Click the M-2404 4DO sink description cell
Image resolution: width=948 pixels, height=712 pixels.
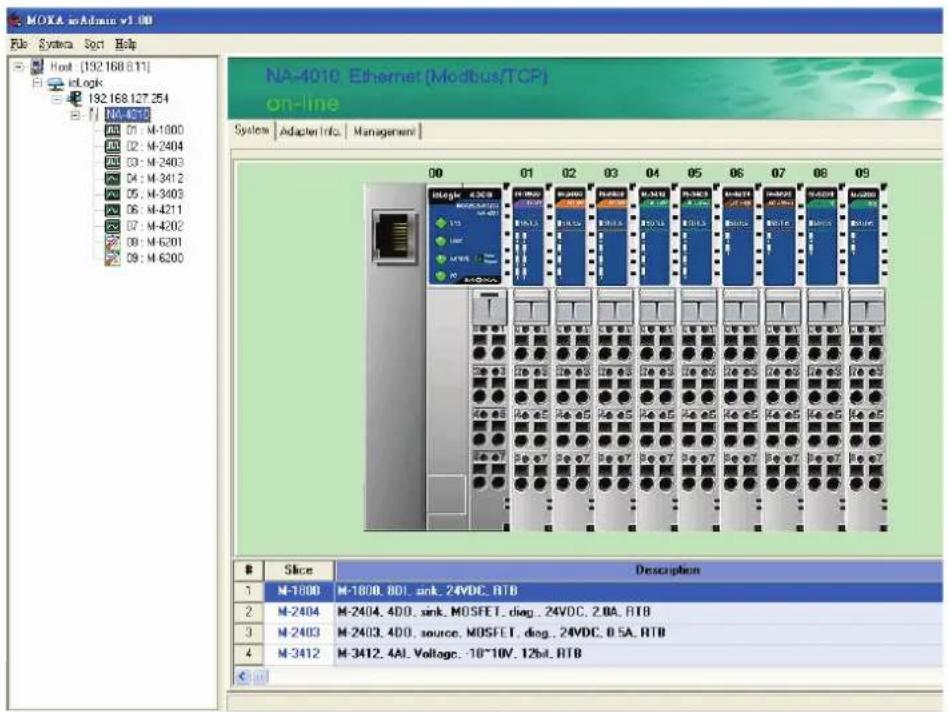[639, 612]
